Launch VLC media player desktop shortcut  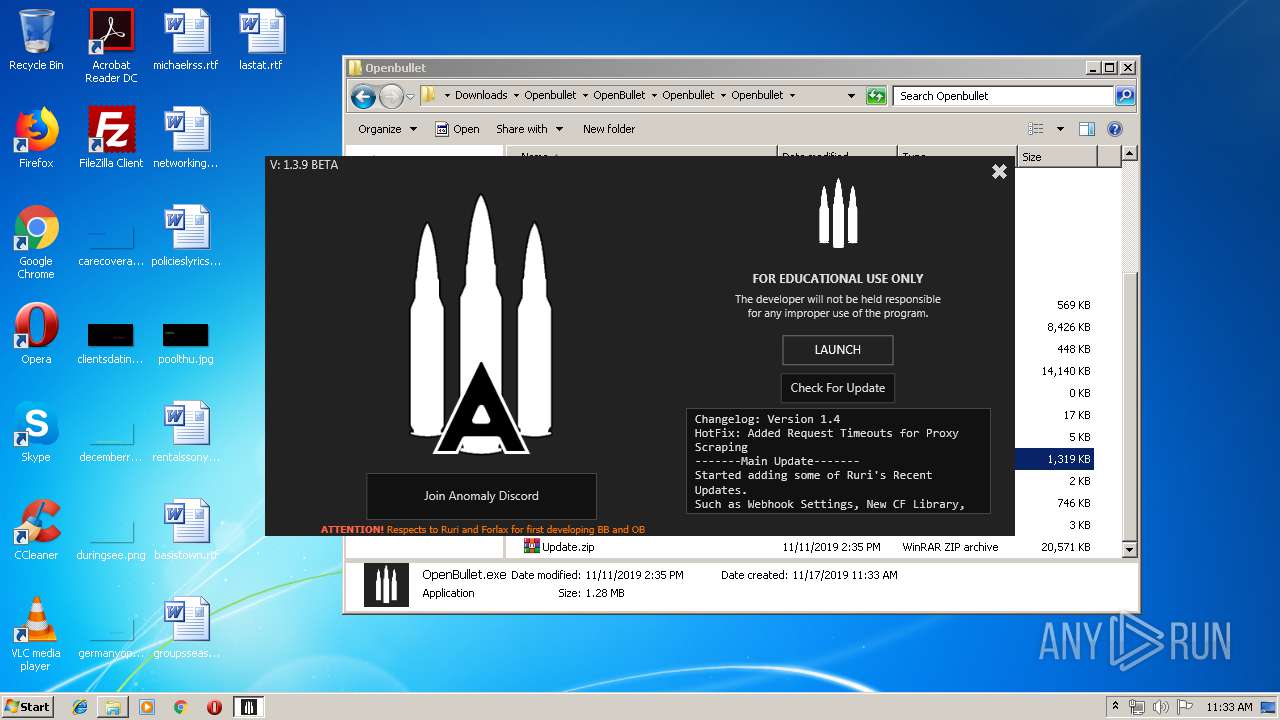(36, 634)
